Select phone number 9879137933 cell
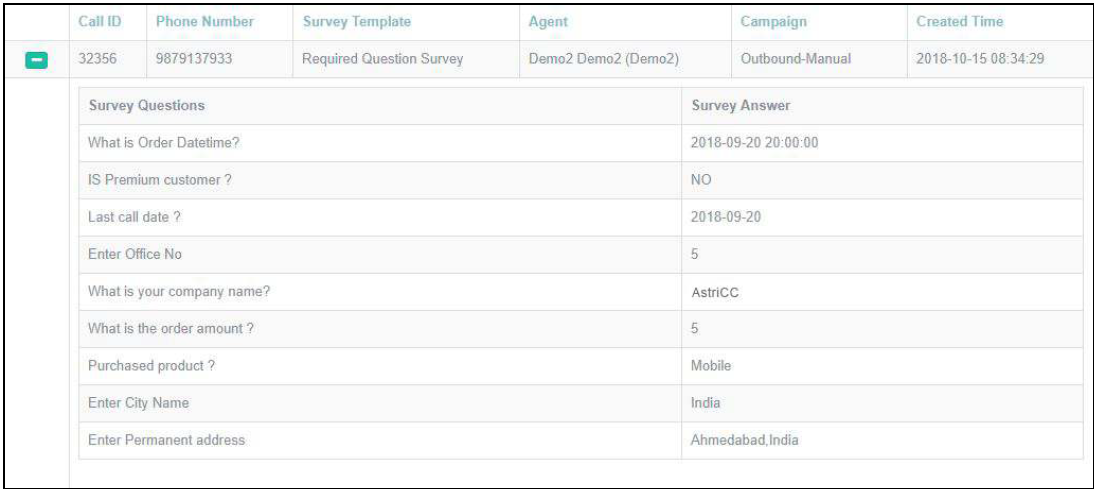The width and height of the screenshot is (1098, 493). tap(194, 59)
